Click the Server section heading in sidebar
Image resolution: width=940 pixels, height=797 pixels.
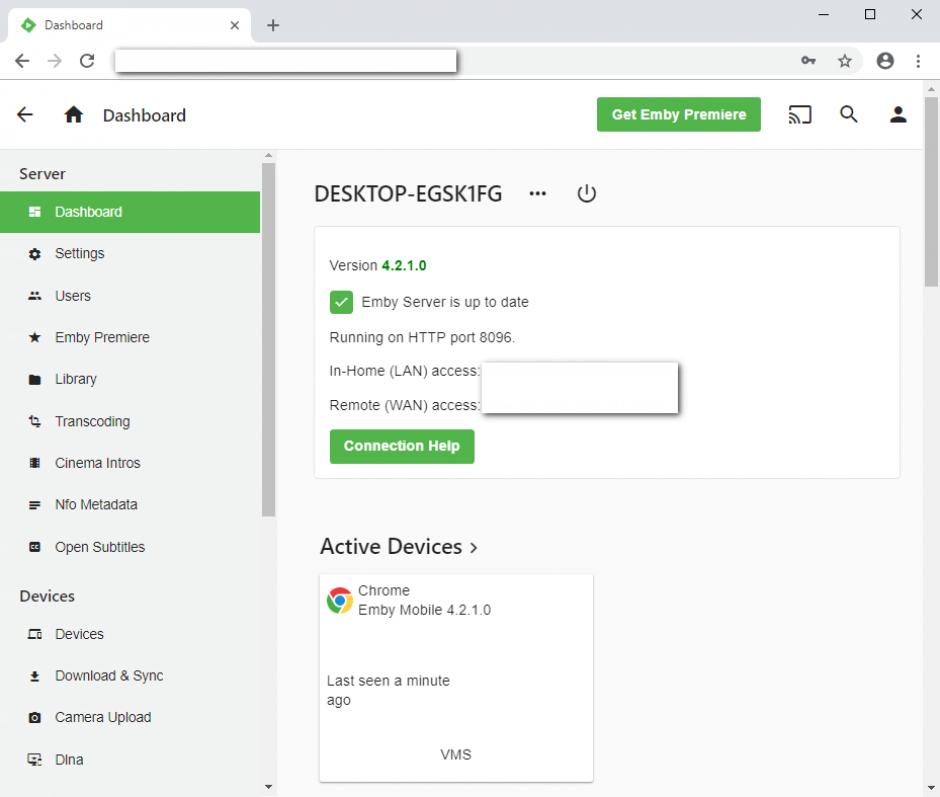click(x=42, y=174)
